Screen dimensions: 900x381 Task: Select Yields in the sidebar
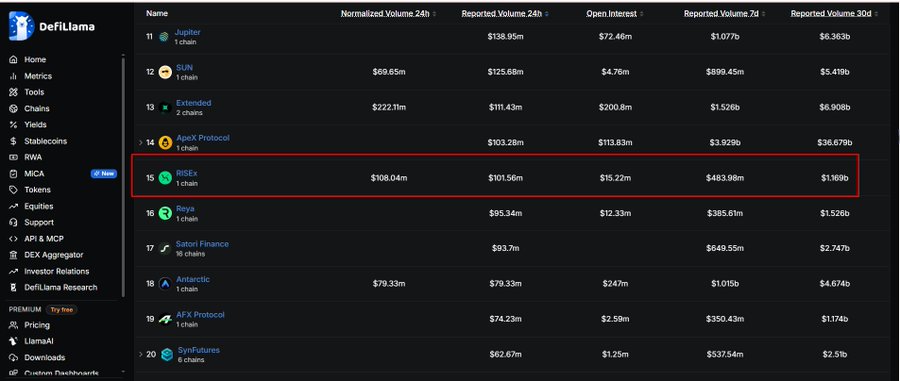35,125
